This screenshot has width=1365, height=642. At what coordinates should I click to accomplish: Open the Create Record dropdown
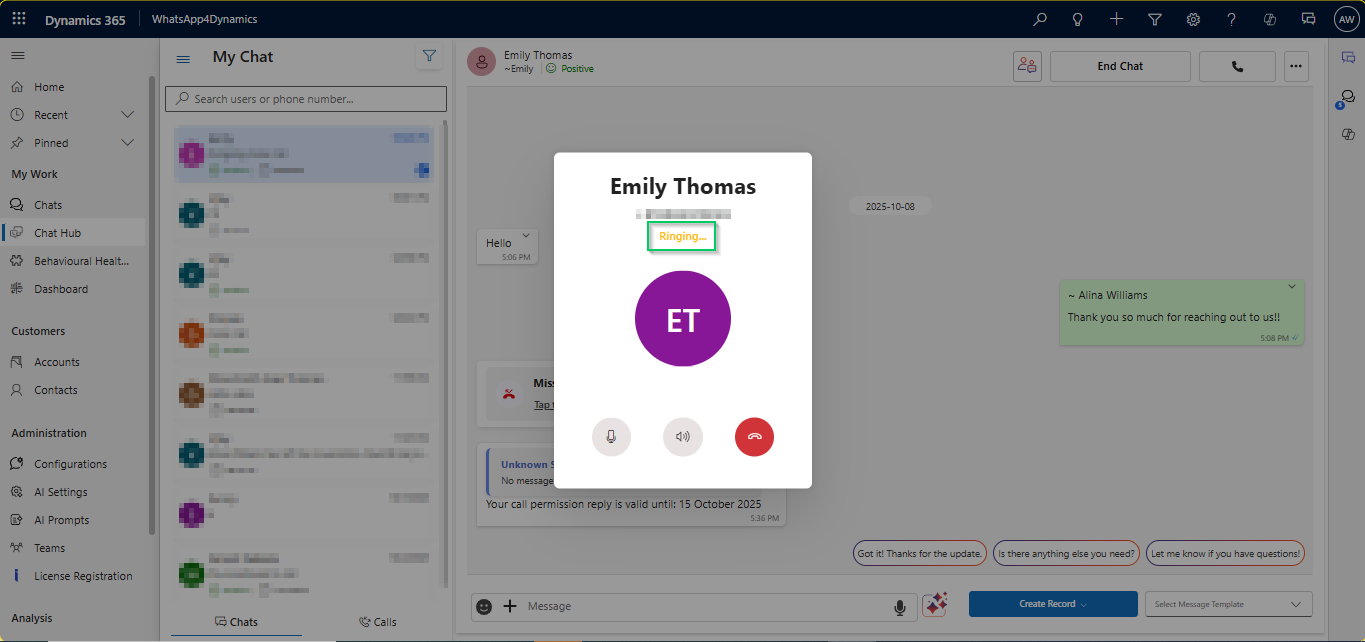click(x=1052, y=604)
